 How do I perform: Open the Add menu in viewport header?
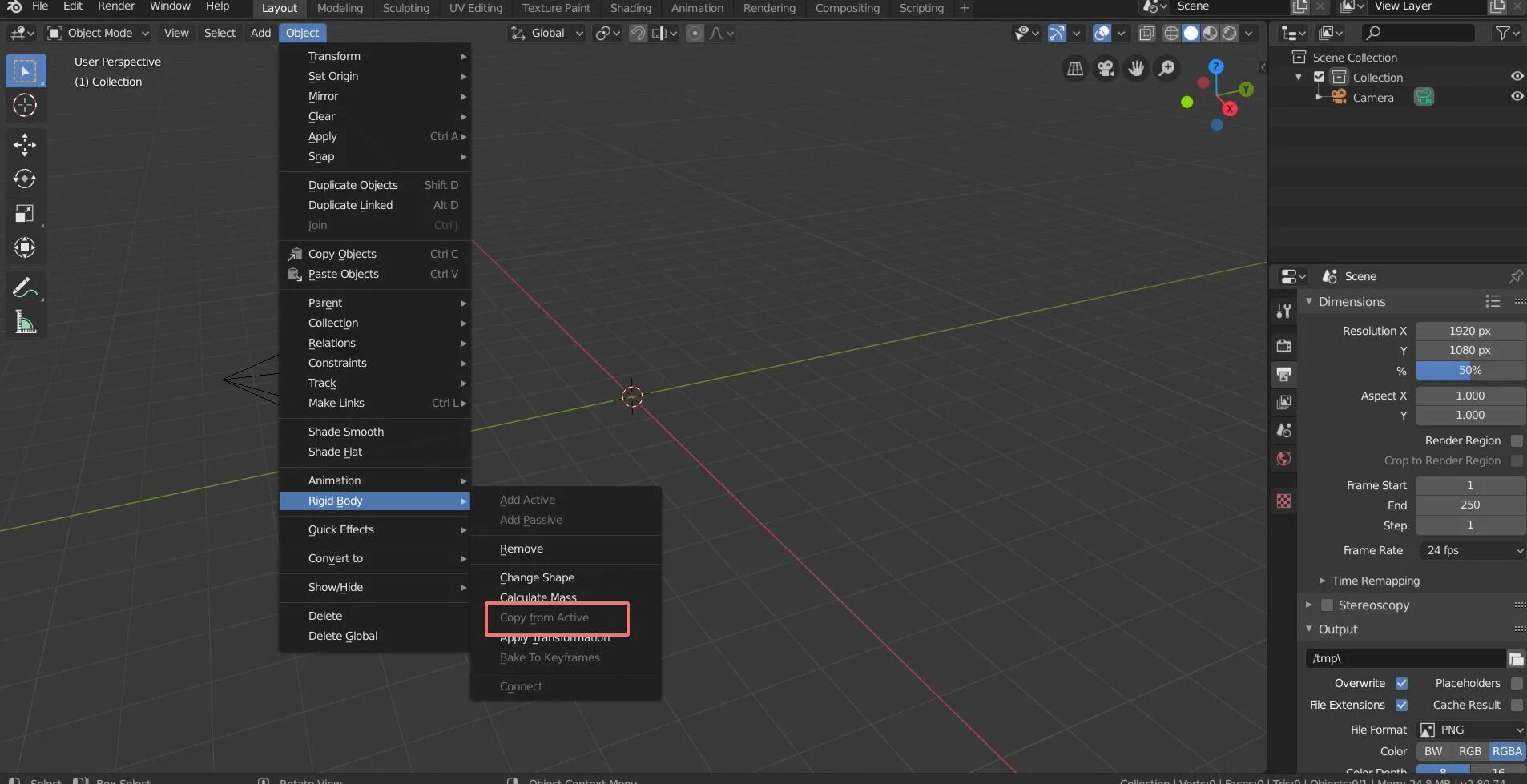[x=260, y=33]
